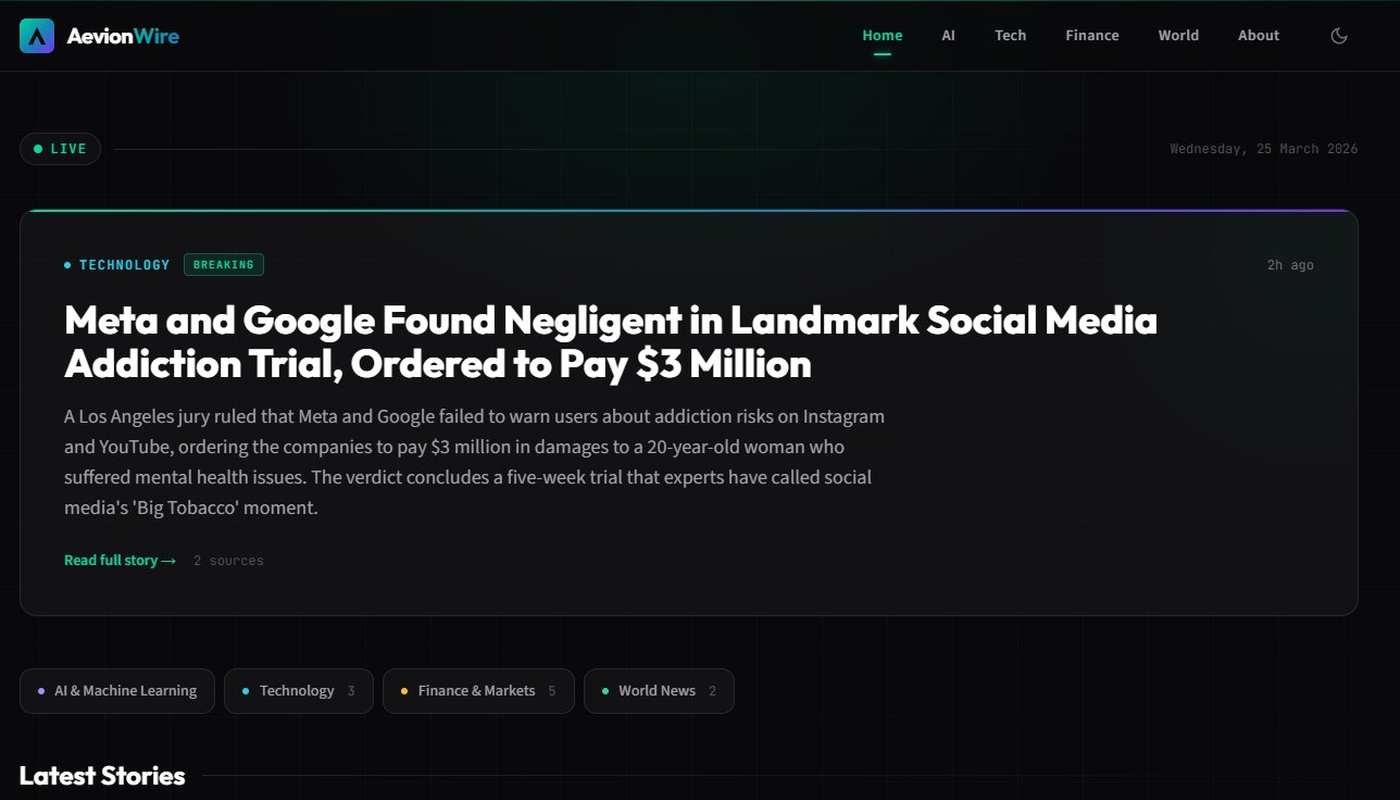This screenshot has height=800, width=1400.
Task: Switch to the Finance navigation tab
Action: click(1091, 35)
